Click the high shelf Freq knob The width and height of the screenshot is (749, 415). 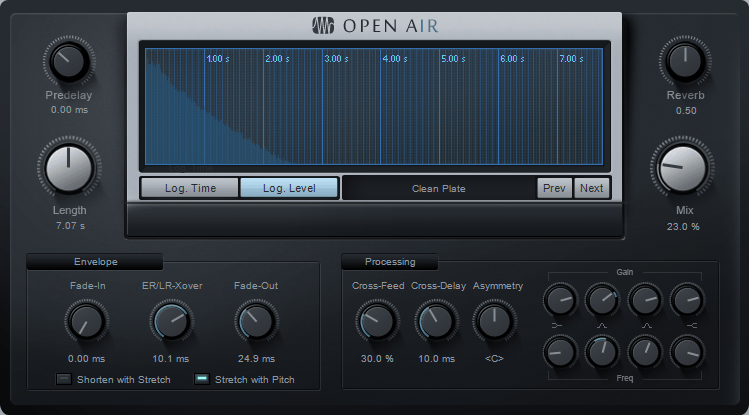point(687,352)
